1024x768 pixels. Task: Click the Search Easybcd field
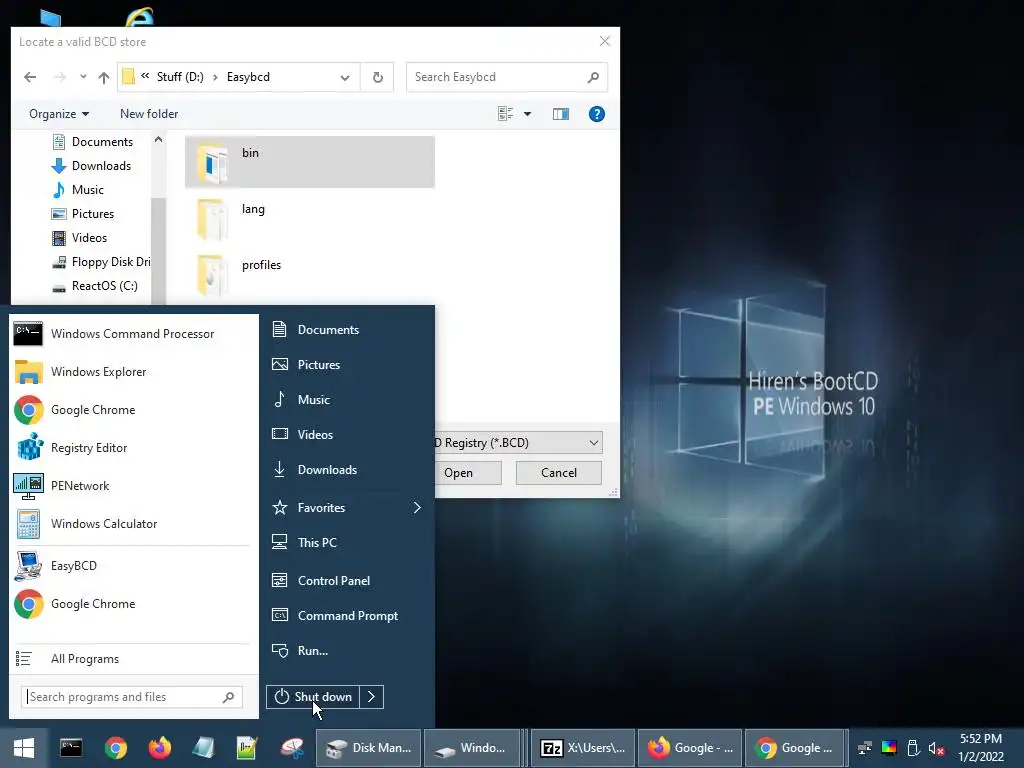(x=507, y=77)
